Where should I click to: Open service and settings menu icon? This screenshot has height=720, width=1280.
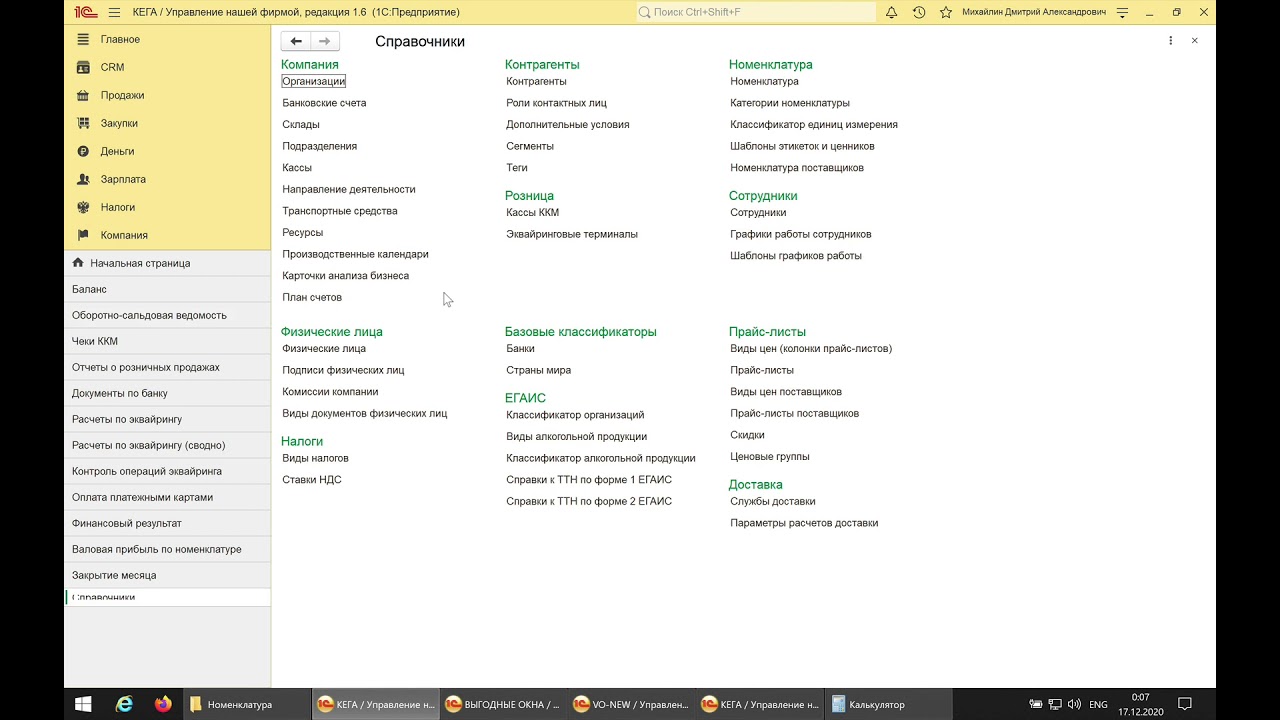1122,12
